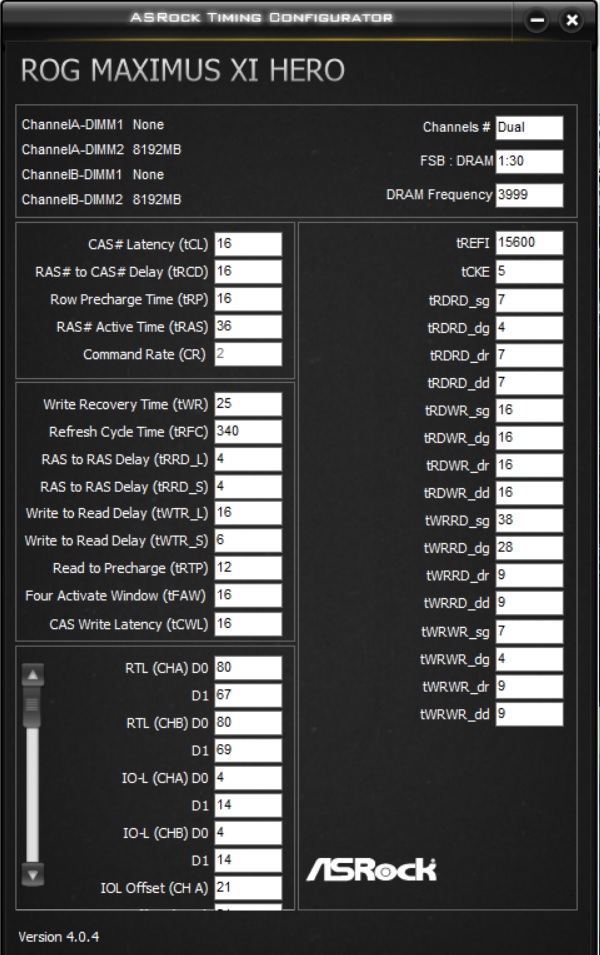Click the ChannelB-DIMM2 8192MB entry
The width and height of the screenshot is (600, 955).
tap(101, 200)
